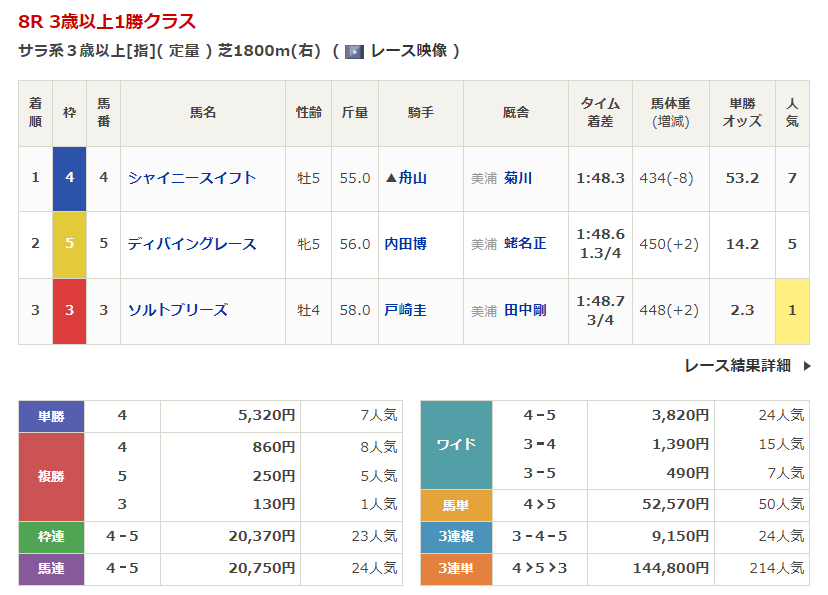The height and width of the screenshot is (595, 828).
Task: Click column header 馬名
Action: (203, 112)
